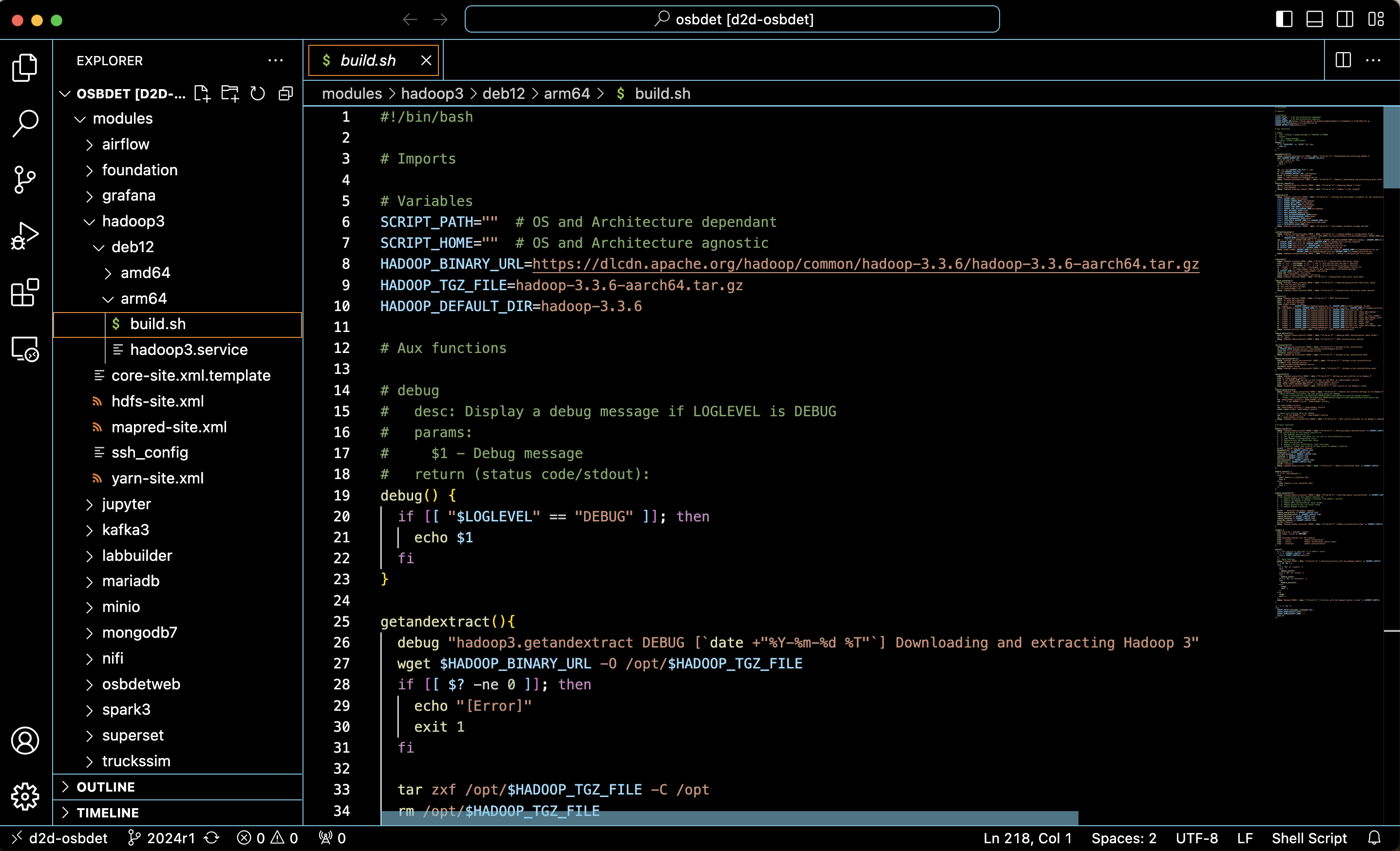Click the Shell Script language mode
The width and height of the screenshot is (1400, 851).
(x=1308, y=838)
